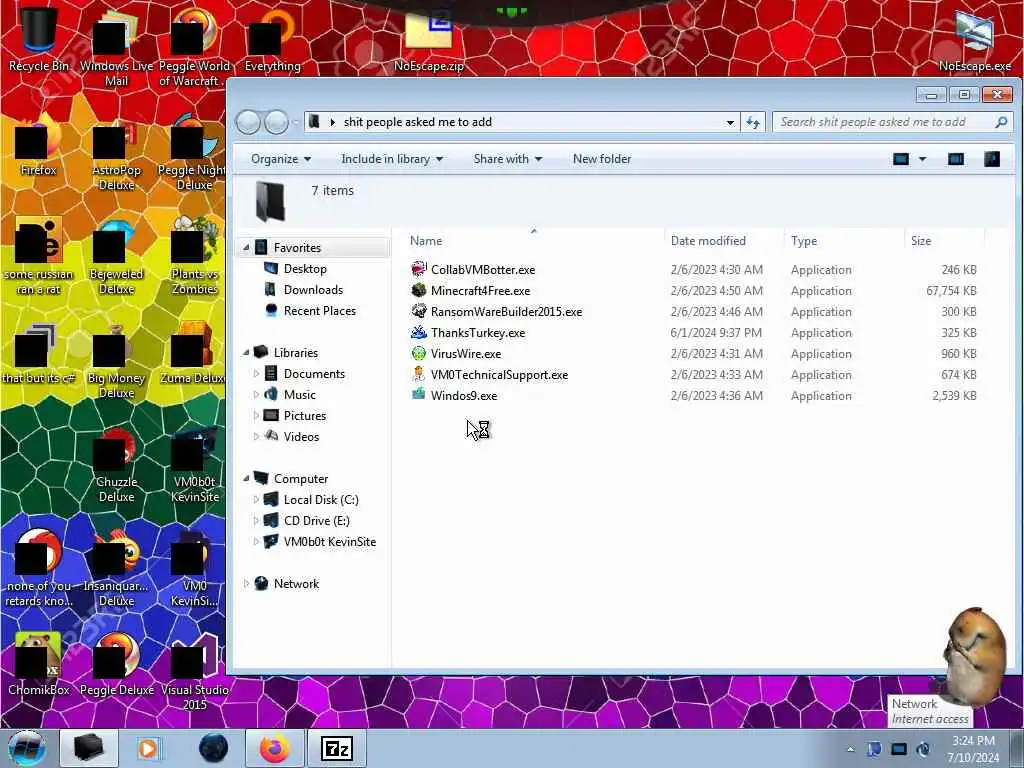
Task: Select the Peggle Deluxe desktop icon
Action: point(117,663)
